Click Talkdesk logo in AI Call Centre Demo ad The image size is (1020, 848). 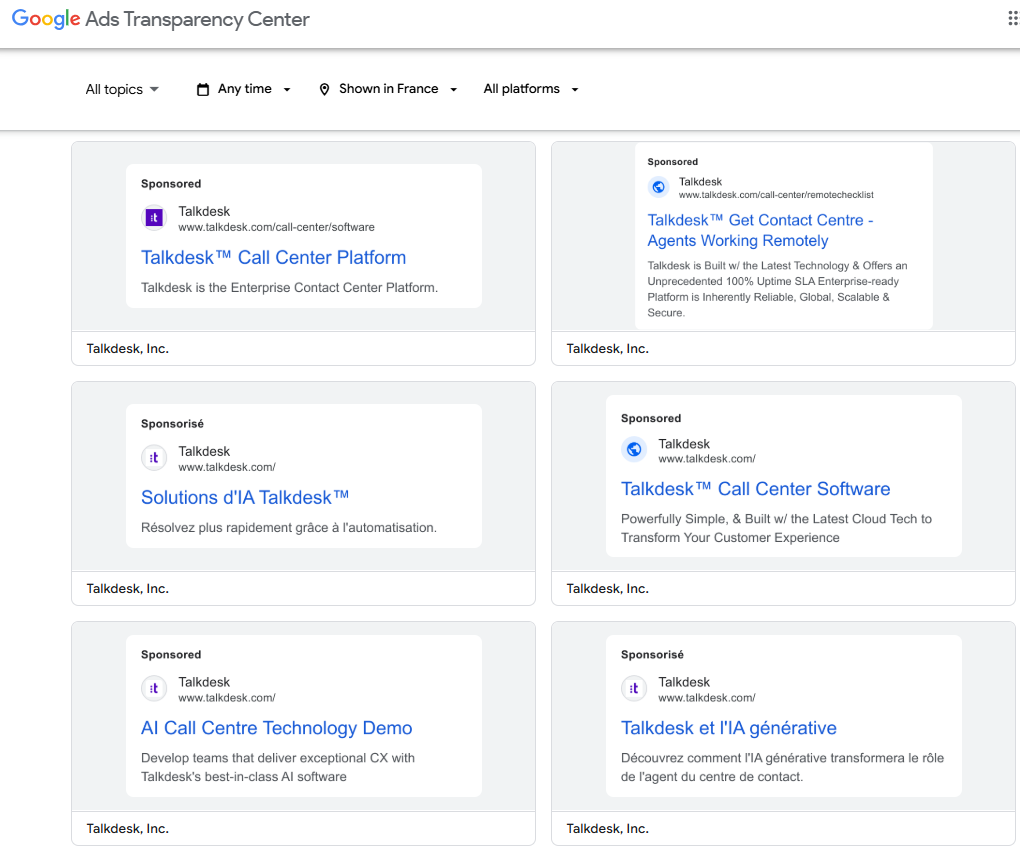point(154,689)
